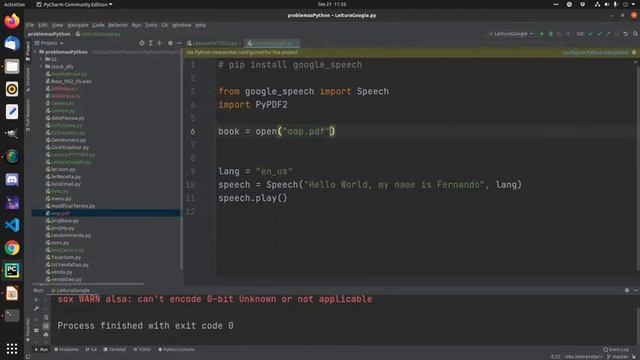Launch Discord from the dock

pyautogui.click(x=12, y=180)
